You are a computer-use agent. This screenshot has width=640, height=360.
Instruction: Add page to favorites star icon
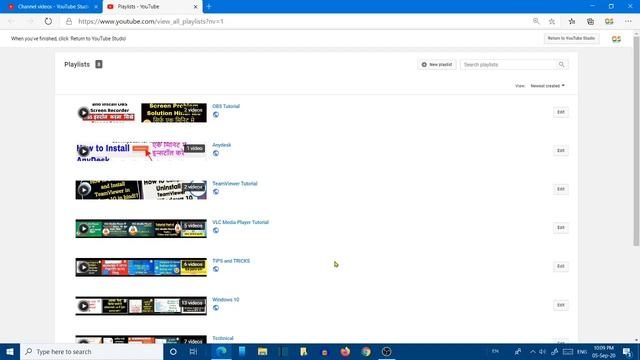[552, 21]
